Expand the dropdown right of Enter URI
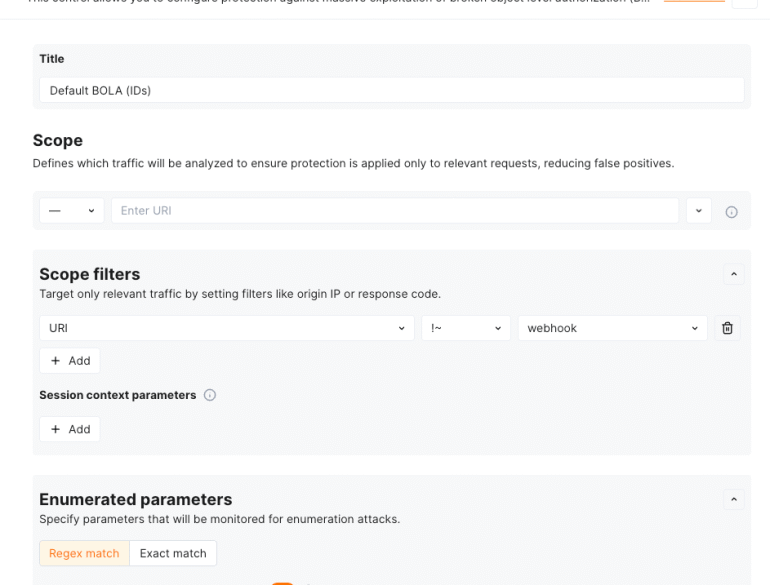This screenshot has width=770, height=585. click(x=698, y=211)
